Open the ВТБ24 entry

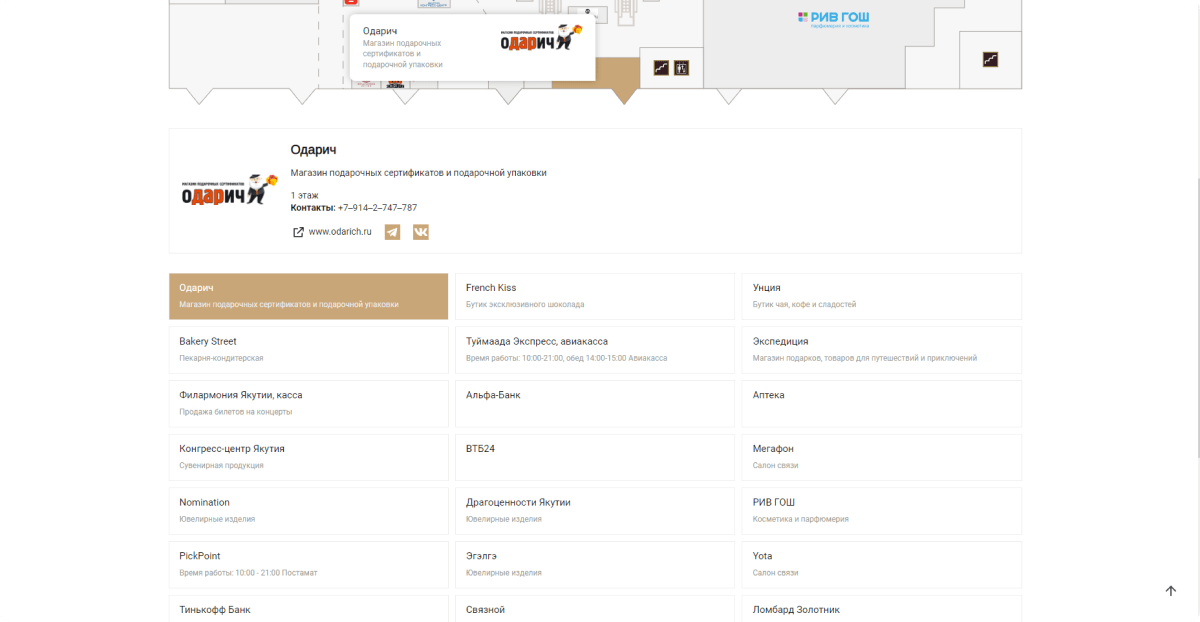595,457
